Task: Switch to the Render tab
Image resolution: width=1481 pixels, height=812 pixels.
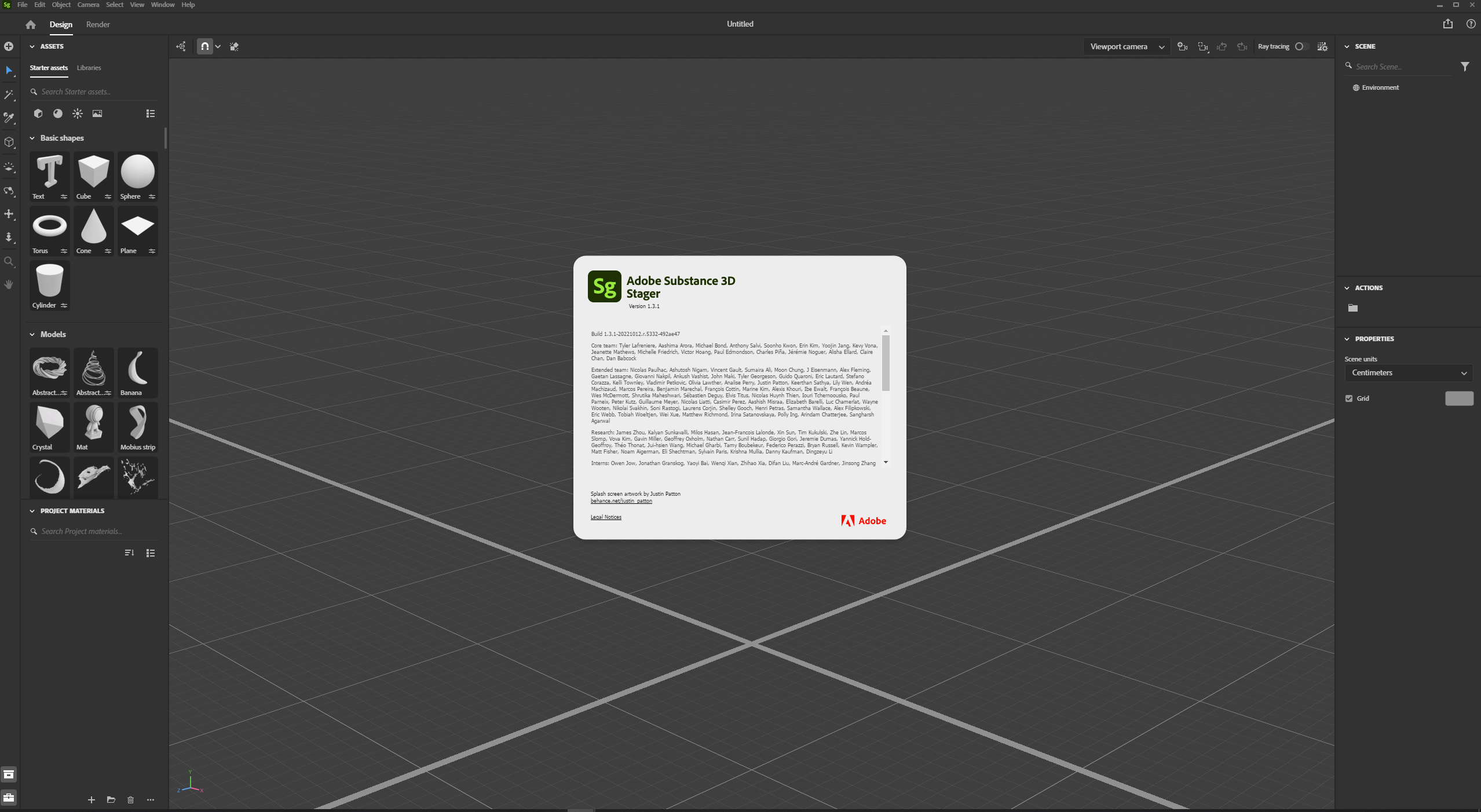Action: (x=98, y=24)
